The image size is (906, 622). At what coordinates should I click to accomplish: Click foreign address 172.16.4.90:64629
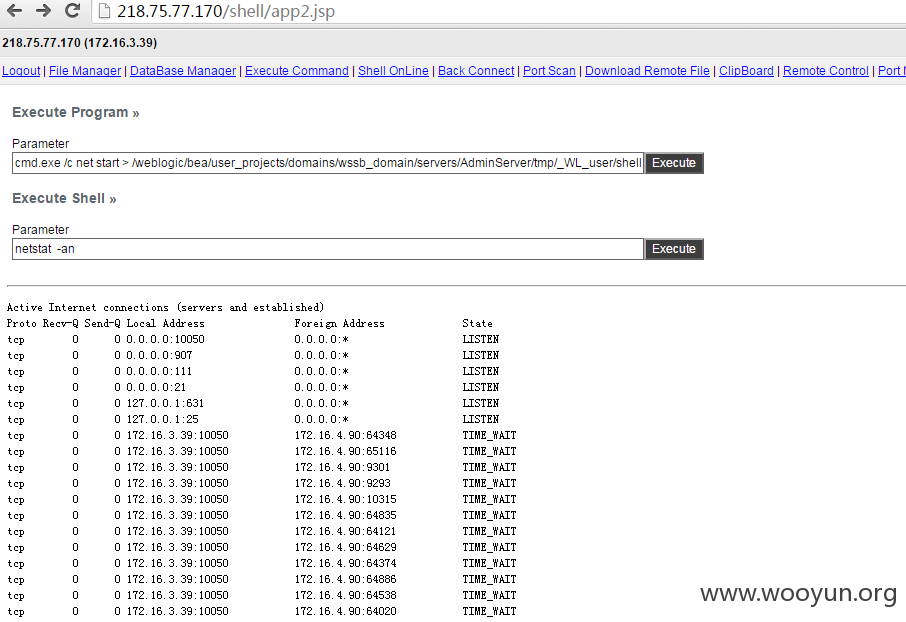346,547
